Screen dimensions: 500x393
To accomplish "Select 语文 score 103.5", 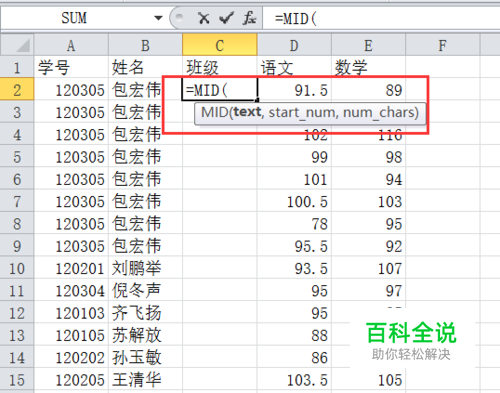I will [x=294, y=380].
